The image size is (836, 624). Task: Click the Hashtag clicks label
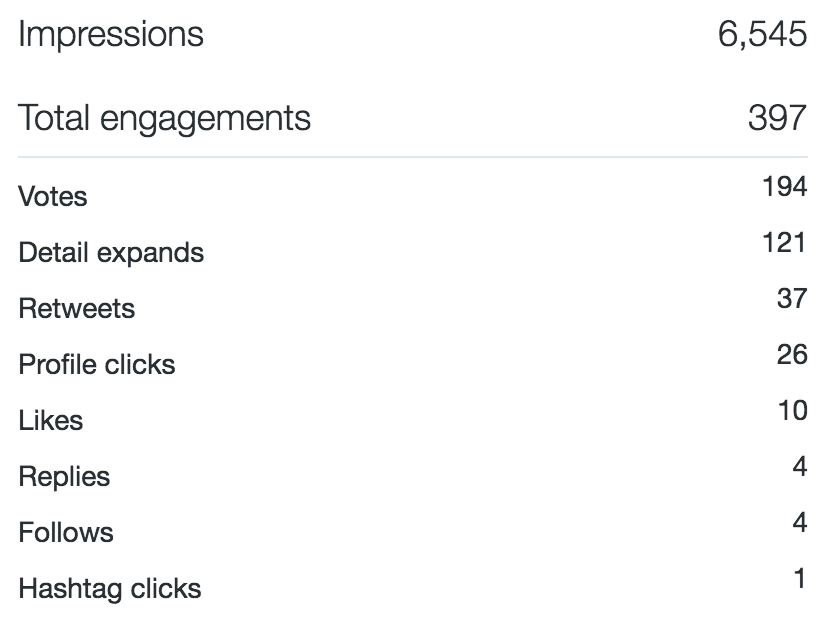[x=110, y=589]
